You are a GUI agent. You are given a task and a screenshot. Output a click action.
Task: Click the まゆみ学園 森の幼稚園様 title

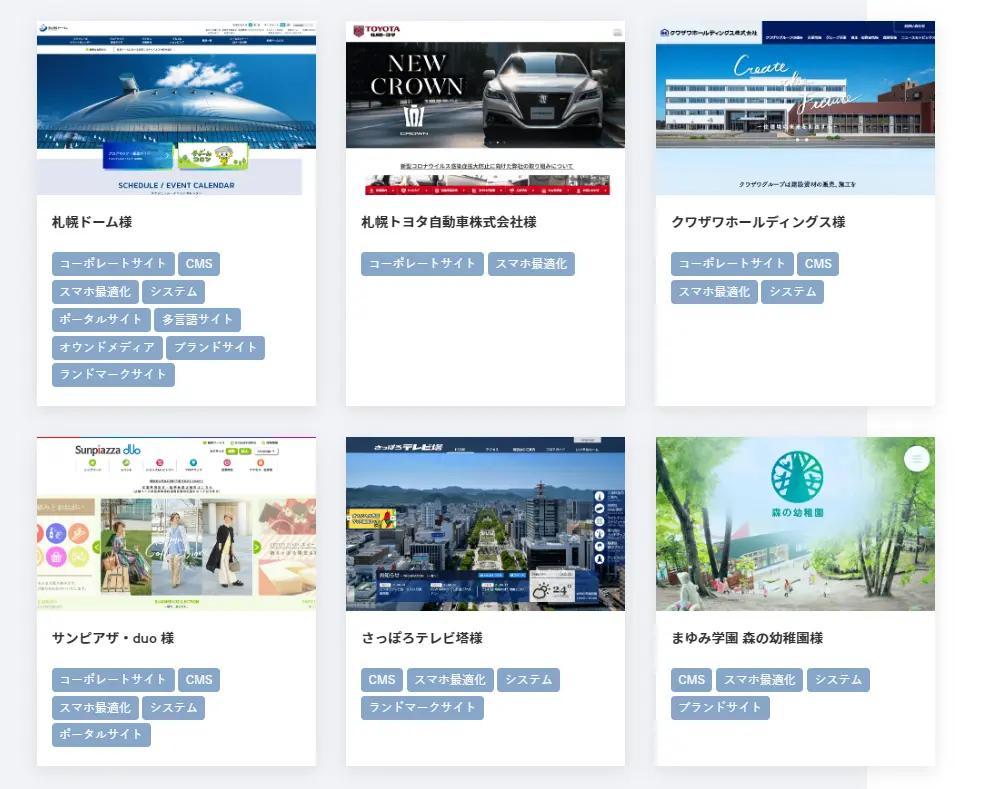coord(747,638)
